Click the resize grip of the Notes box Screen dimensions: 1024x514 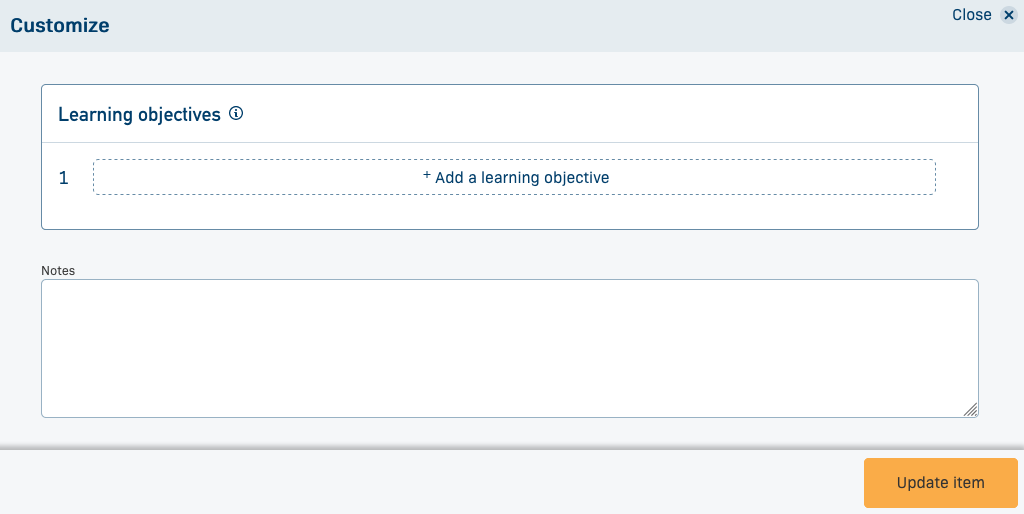(x=970, y=408)
